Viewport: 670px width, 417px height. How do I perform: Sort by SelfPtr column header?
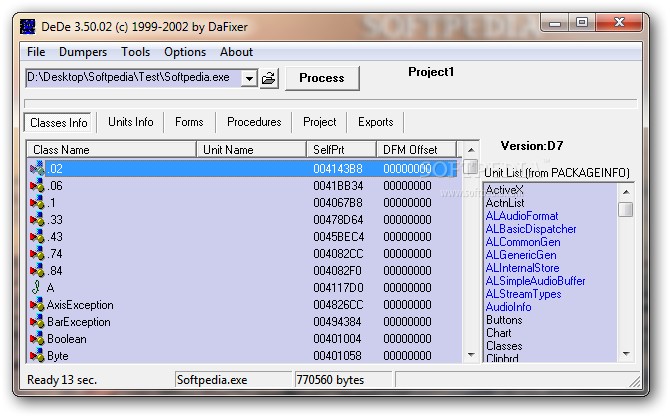pos(341,150)
